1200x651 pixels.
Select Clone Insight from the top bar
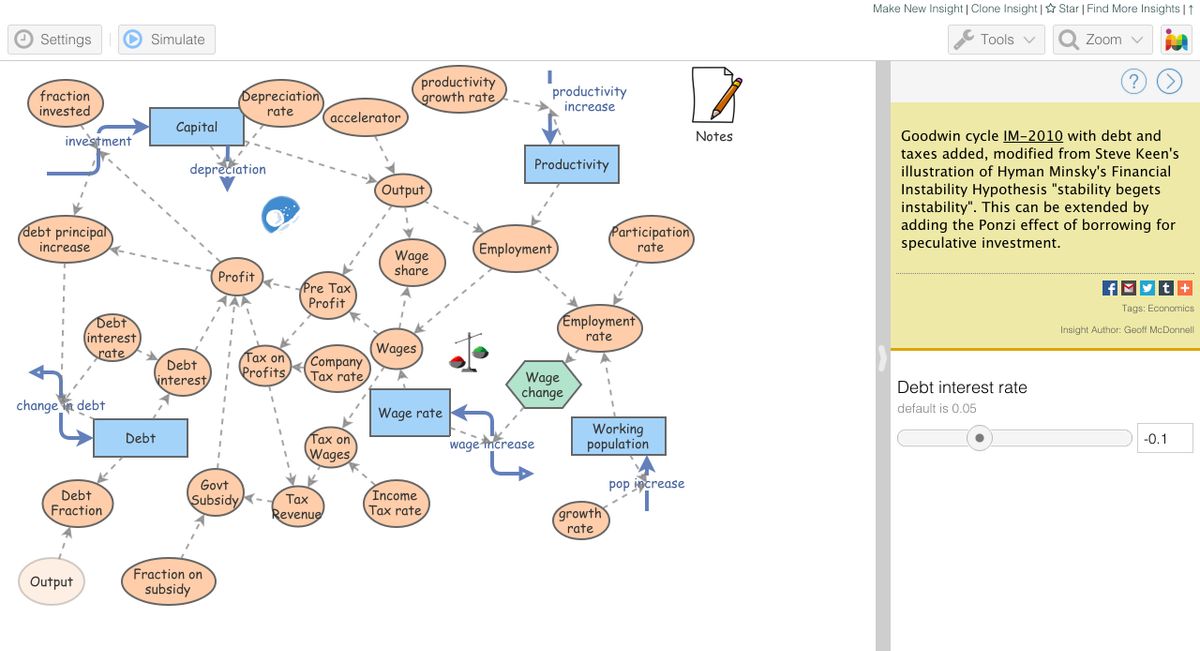tap(1004, 8)
